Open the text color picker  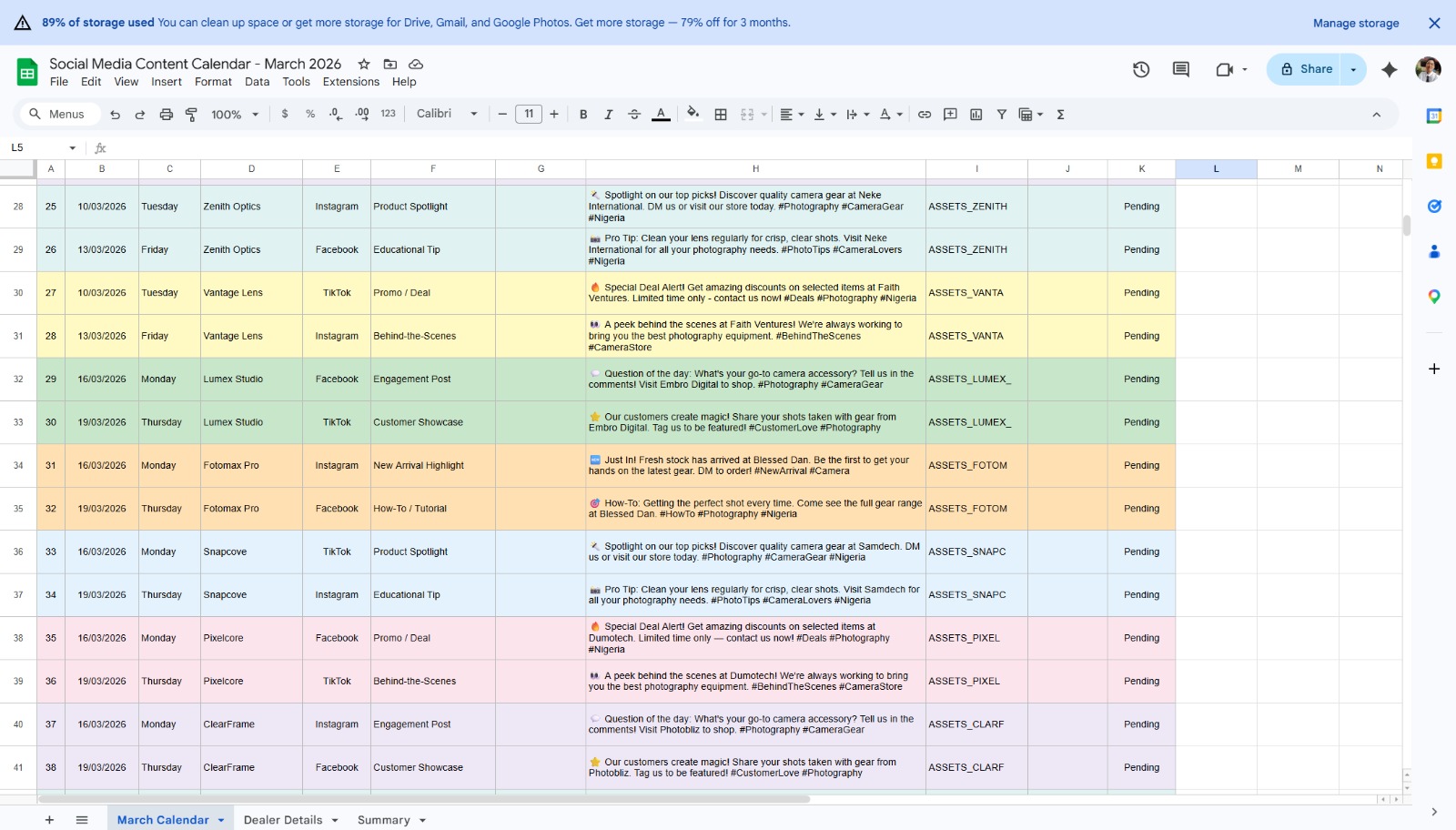click(662, 115)
